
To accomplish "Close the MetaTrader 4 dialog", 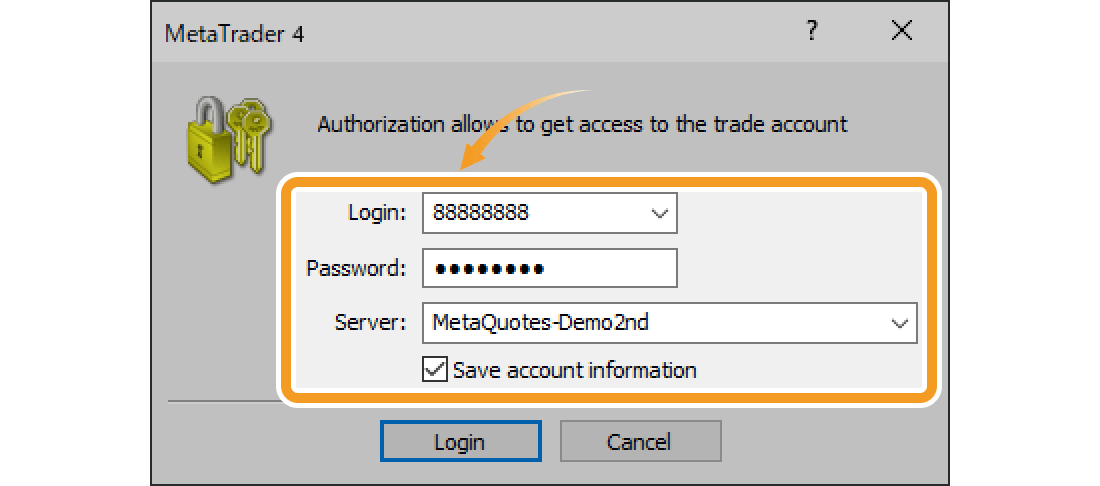I will point(902,32).
